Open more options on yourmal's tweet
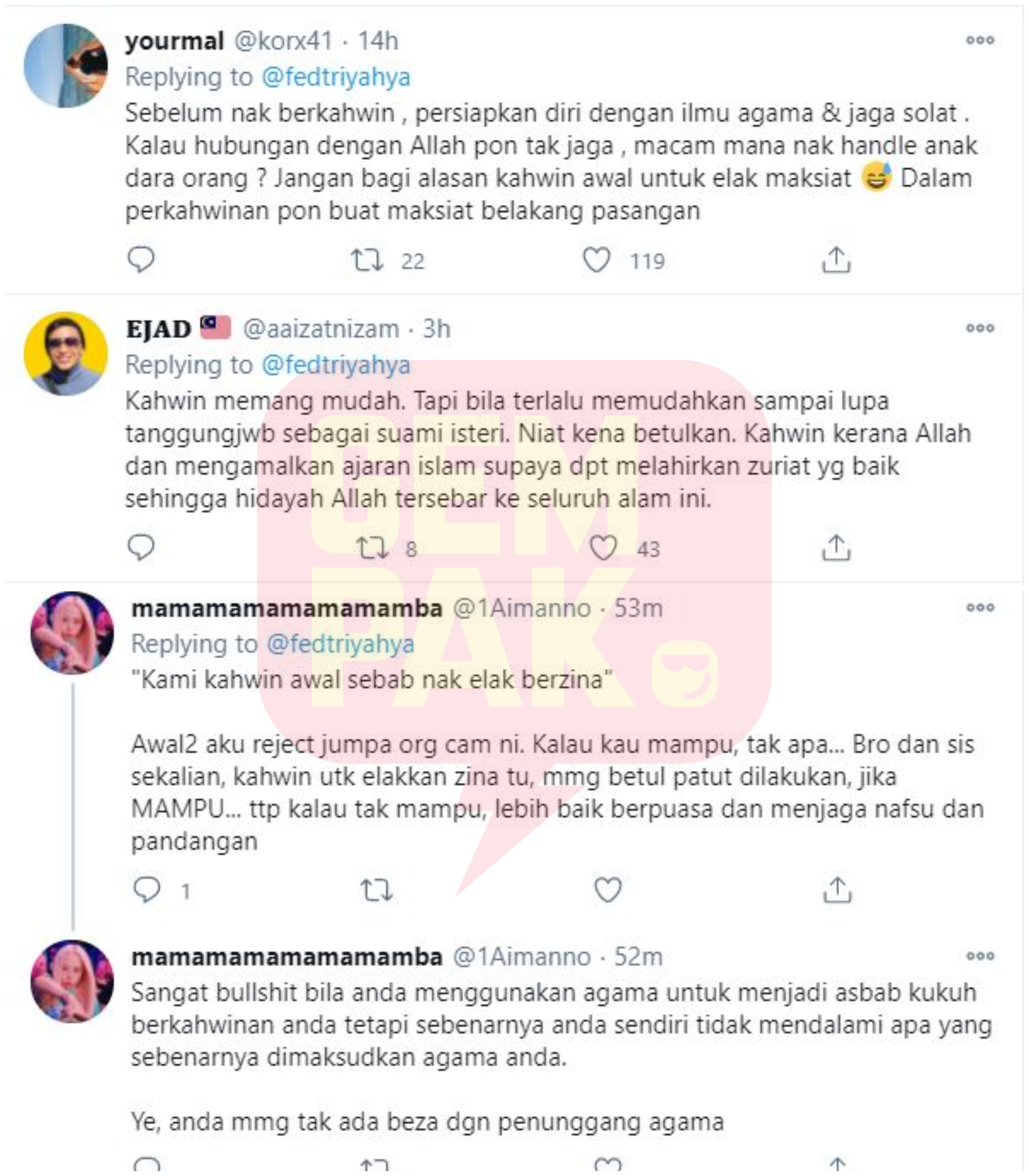 [980, 40]
